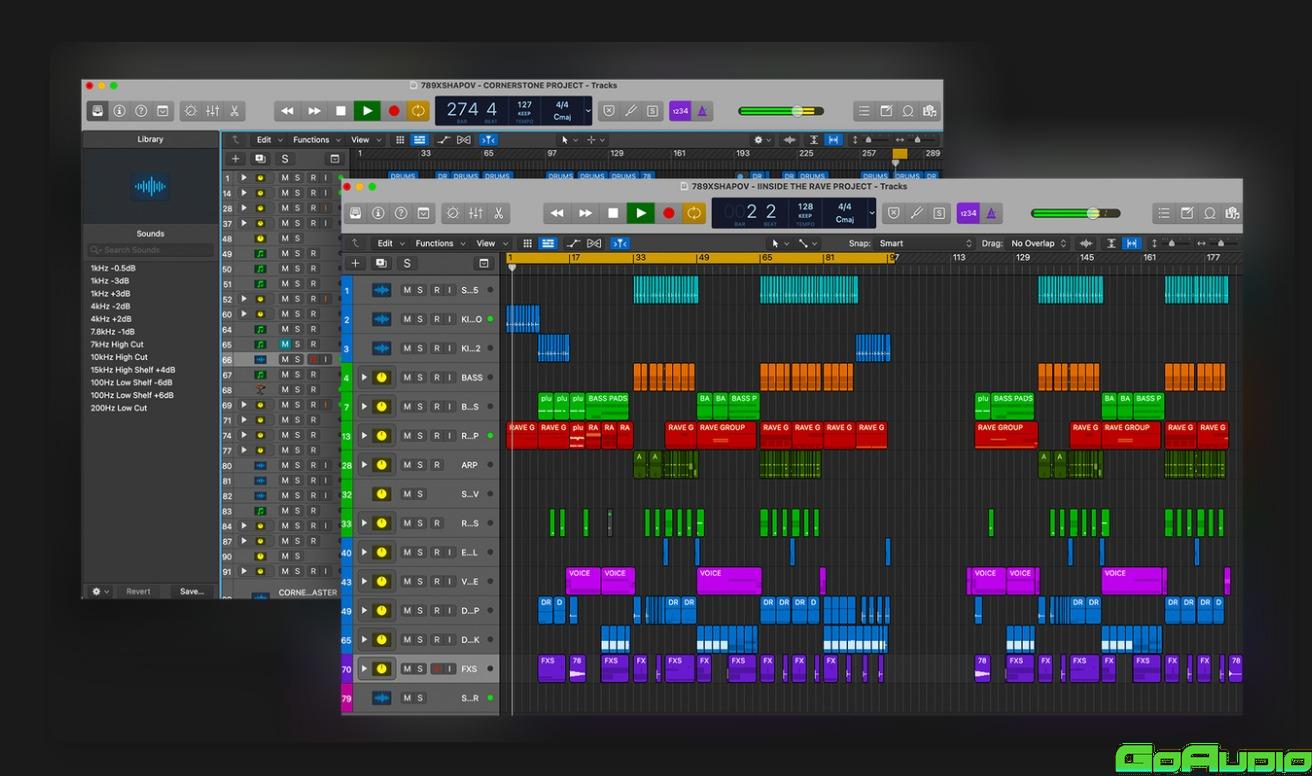Click the metronome icon in front window
1312x776 pixels.
pos(990,213)
